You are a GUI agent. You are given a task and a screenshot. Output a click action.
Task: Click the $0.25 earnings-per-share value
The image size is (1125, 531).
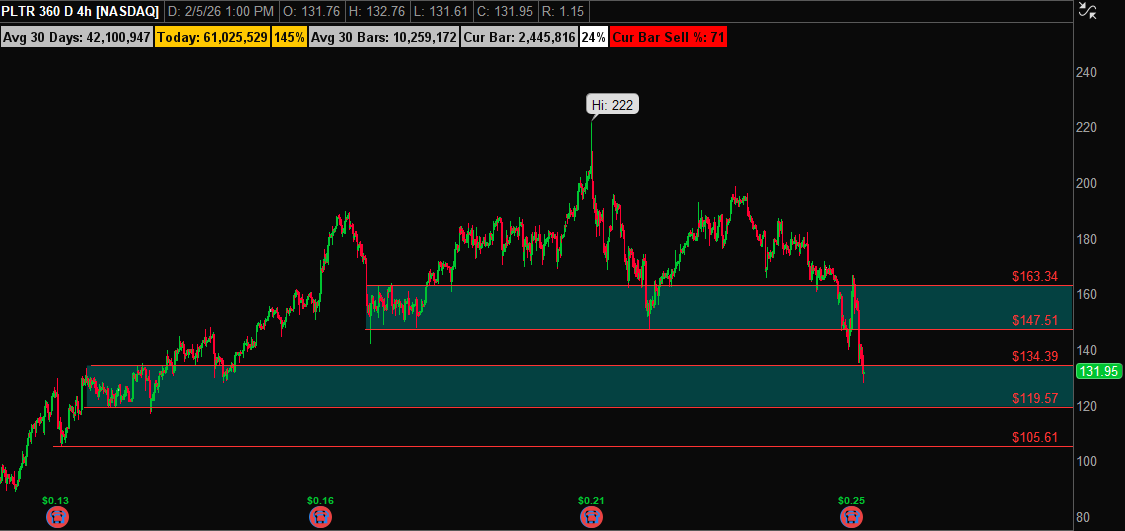pos(851,500)
